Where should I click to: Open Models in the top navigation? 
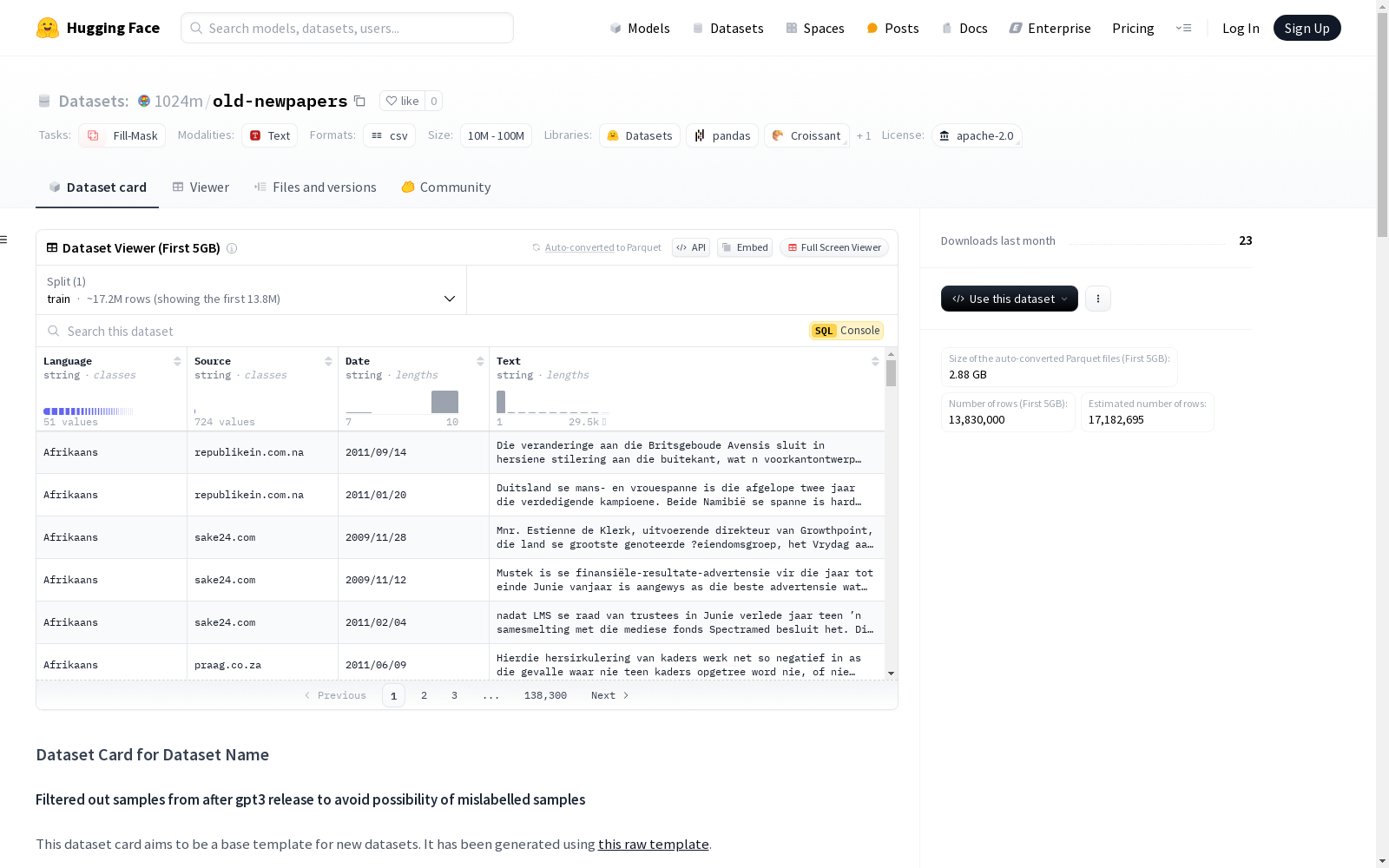[x=640, y=28]
